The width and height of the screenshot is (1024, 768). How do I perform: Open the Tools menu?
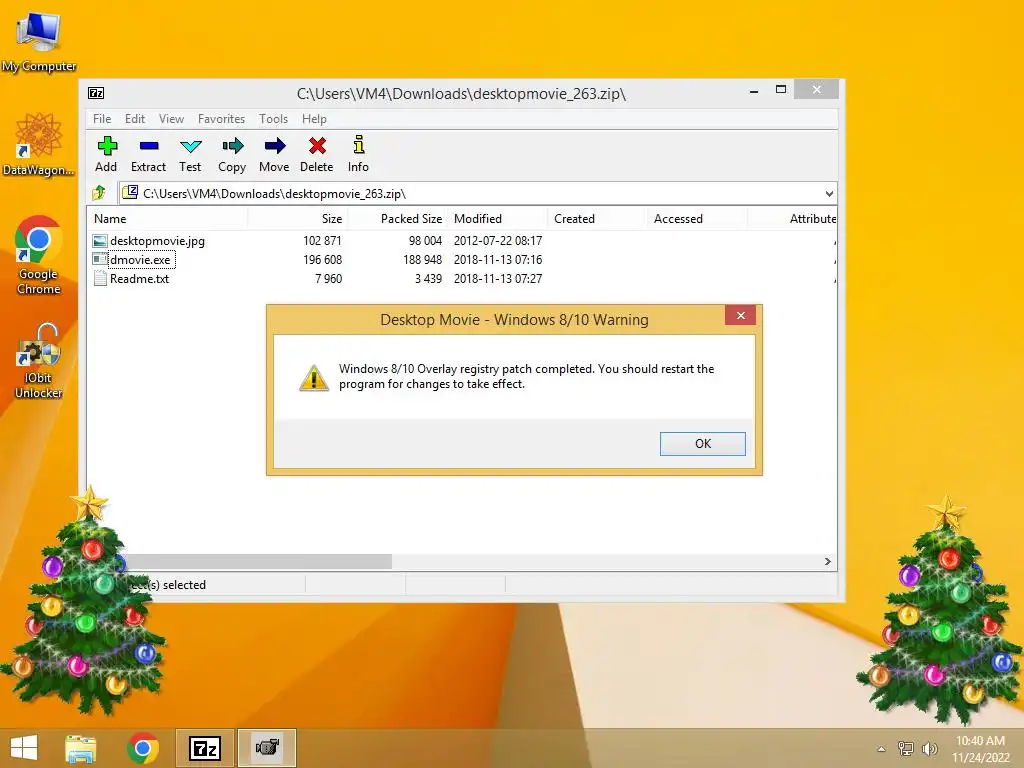click(273, 119)
